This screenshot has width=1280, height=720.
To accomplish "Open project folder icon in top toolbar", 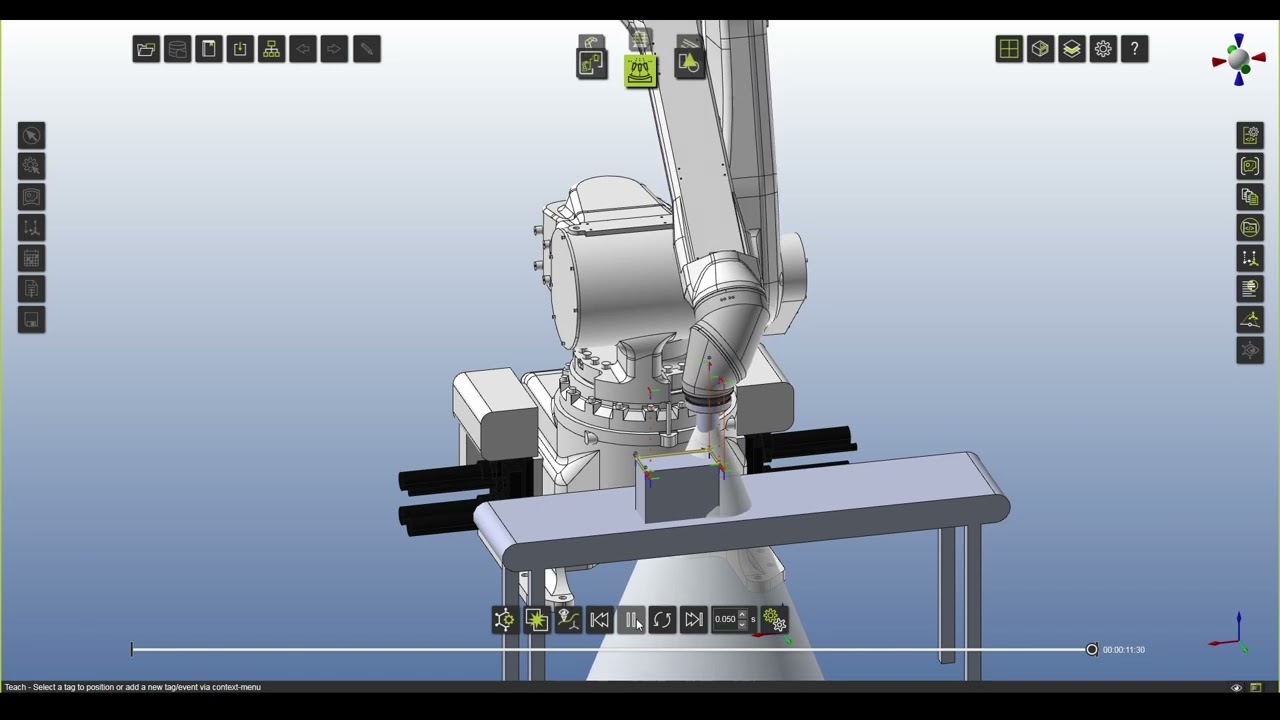I will pos(146,49).
